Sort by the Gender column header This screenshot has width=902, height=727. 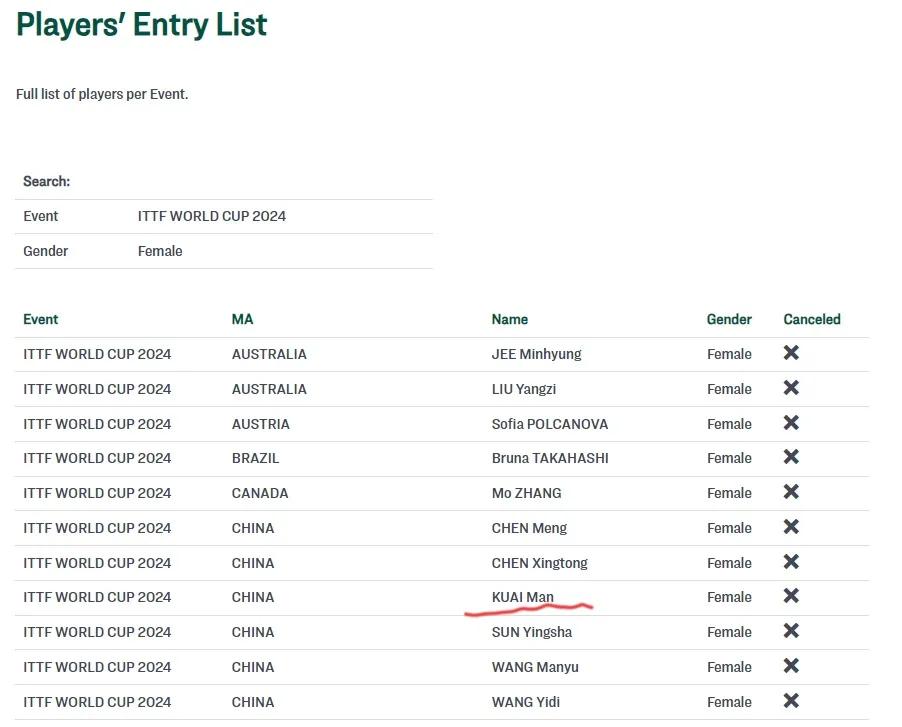(729, 319)
